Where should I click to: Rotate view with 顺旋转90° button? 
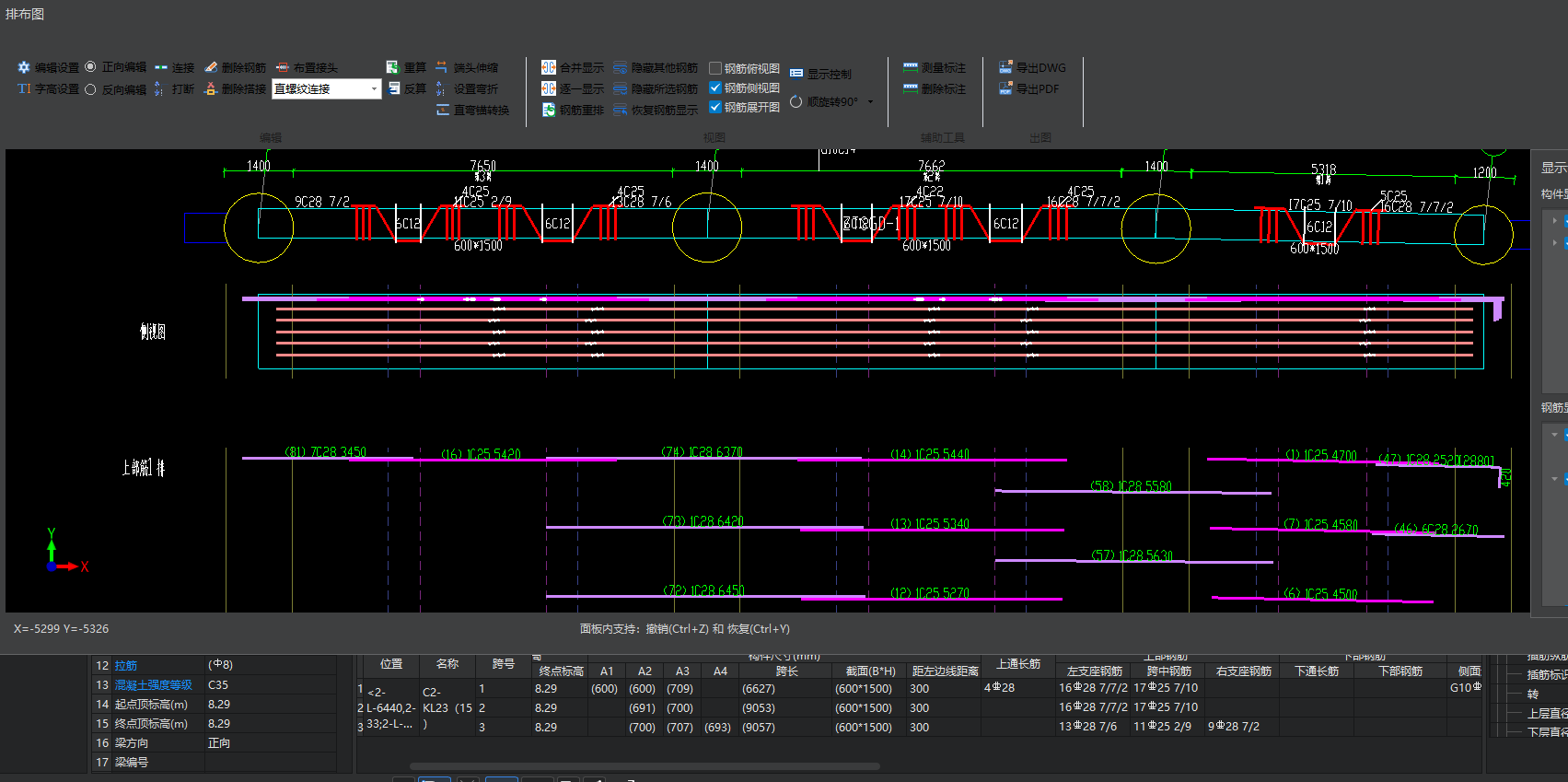824,102
